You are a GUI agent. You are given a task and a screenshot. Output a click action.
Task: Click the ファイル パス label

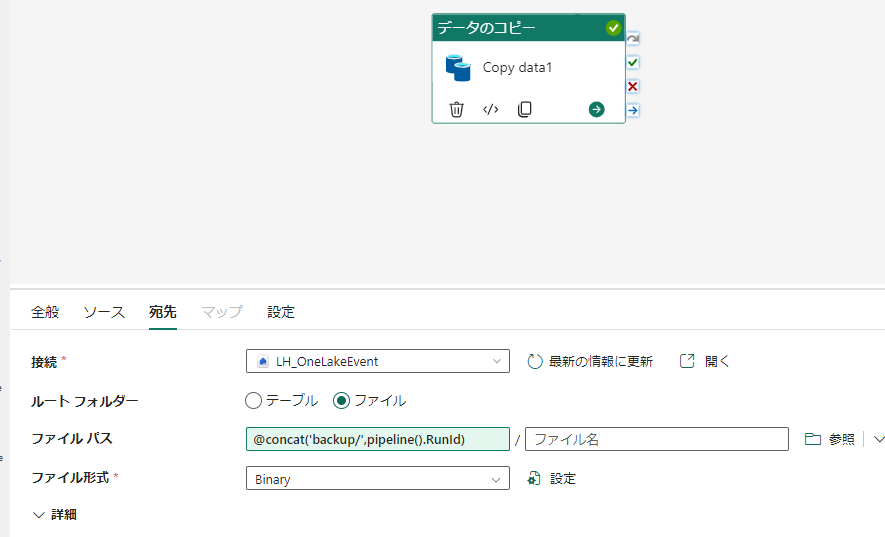[72, 439]
